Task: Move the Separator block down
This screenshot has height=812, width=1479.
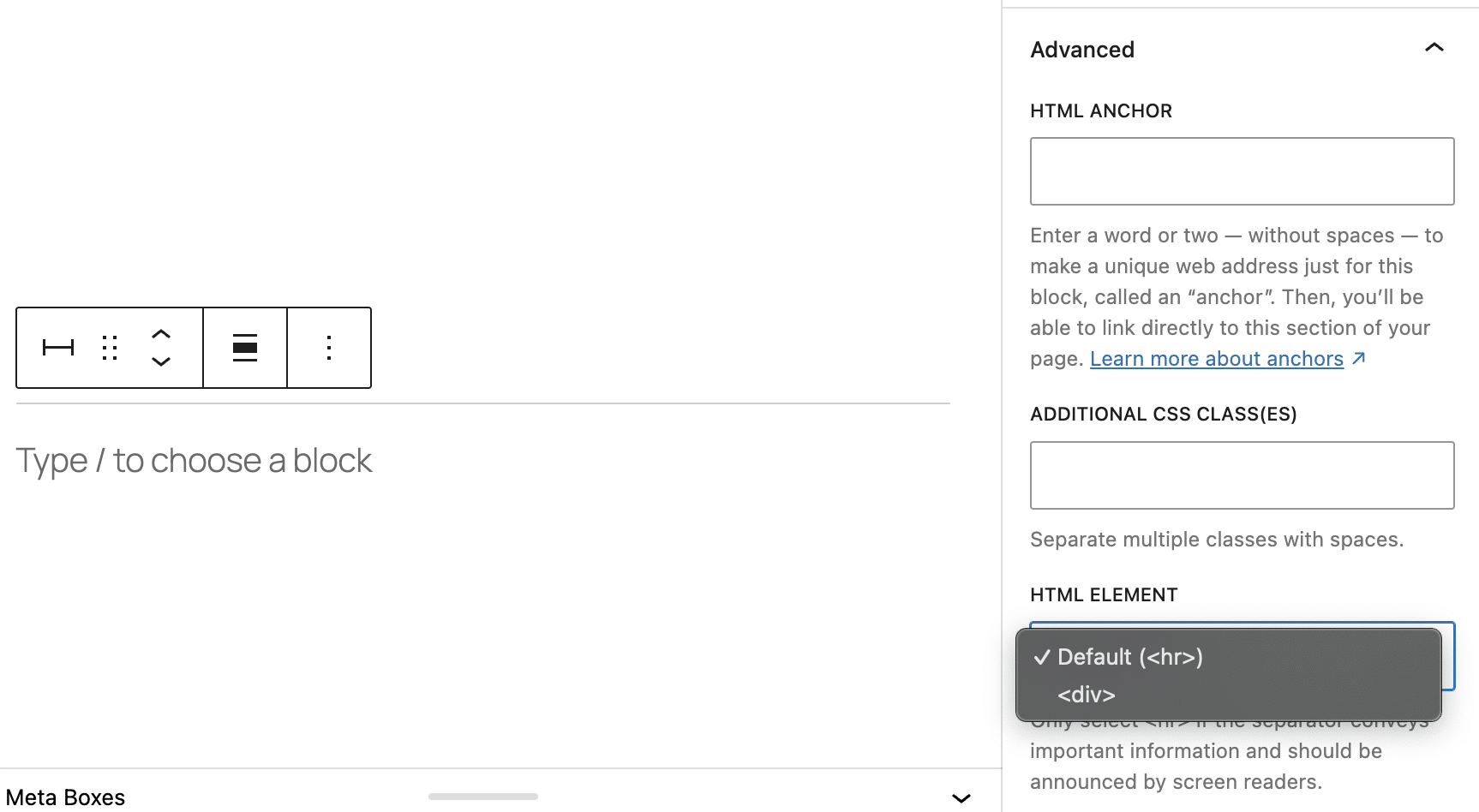Action: [x=161, y=362]
